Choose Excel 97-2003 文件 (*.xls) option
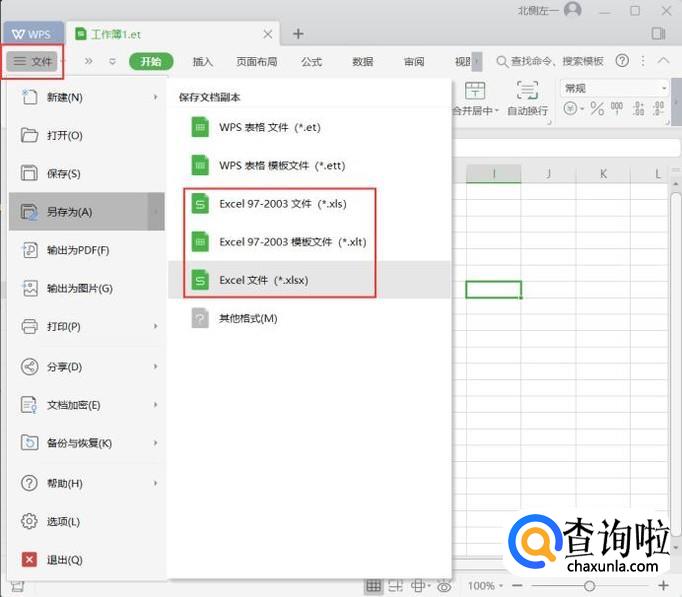 tap(282, 204)
